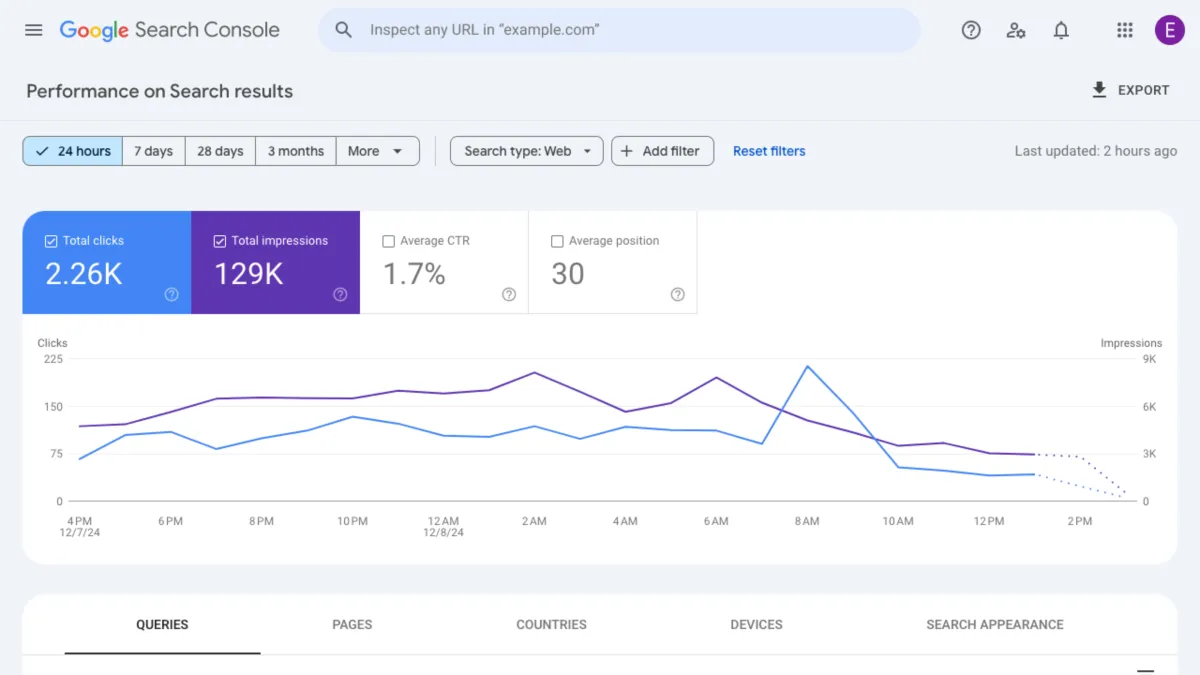This screenshot has width=1200, height=675.
Task: Switch to the DEVICES tab
Action: (x=755, y=624)
